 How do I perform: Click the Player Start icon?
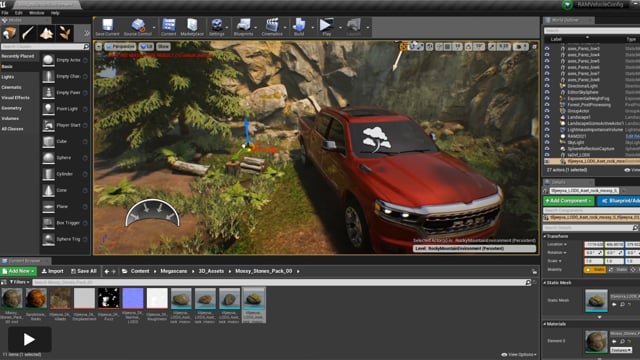tap(48, 125)
